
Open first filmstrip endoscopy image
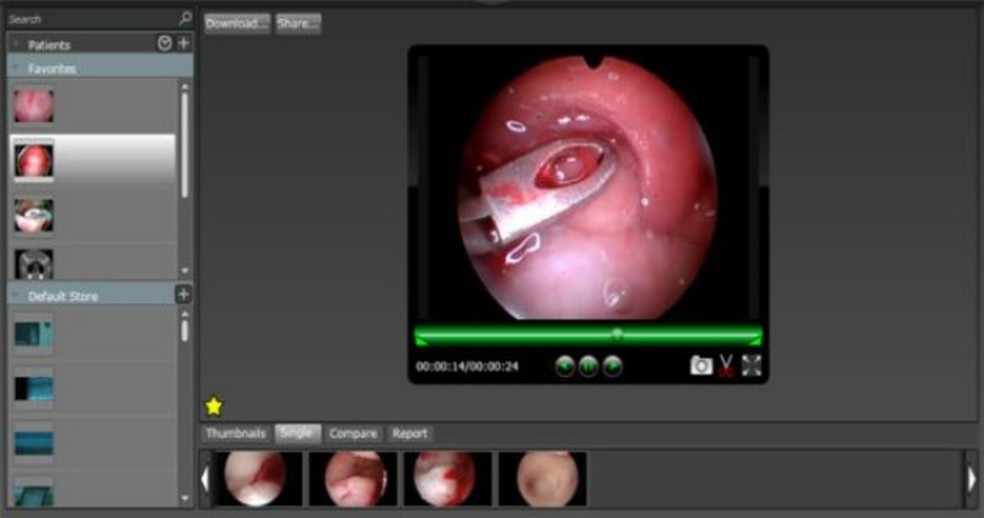tap(258, 478)
